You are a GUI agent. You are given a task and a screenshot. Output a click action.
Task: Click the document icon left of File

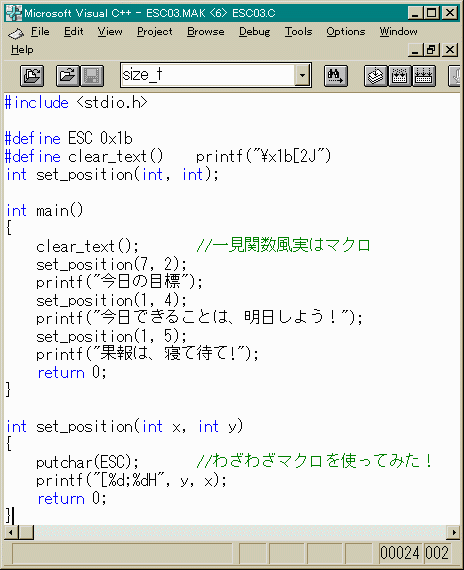pyautogui.click(x=16, y=33)
